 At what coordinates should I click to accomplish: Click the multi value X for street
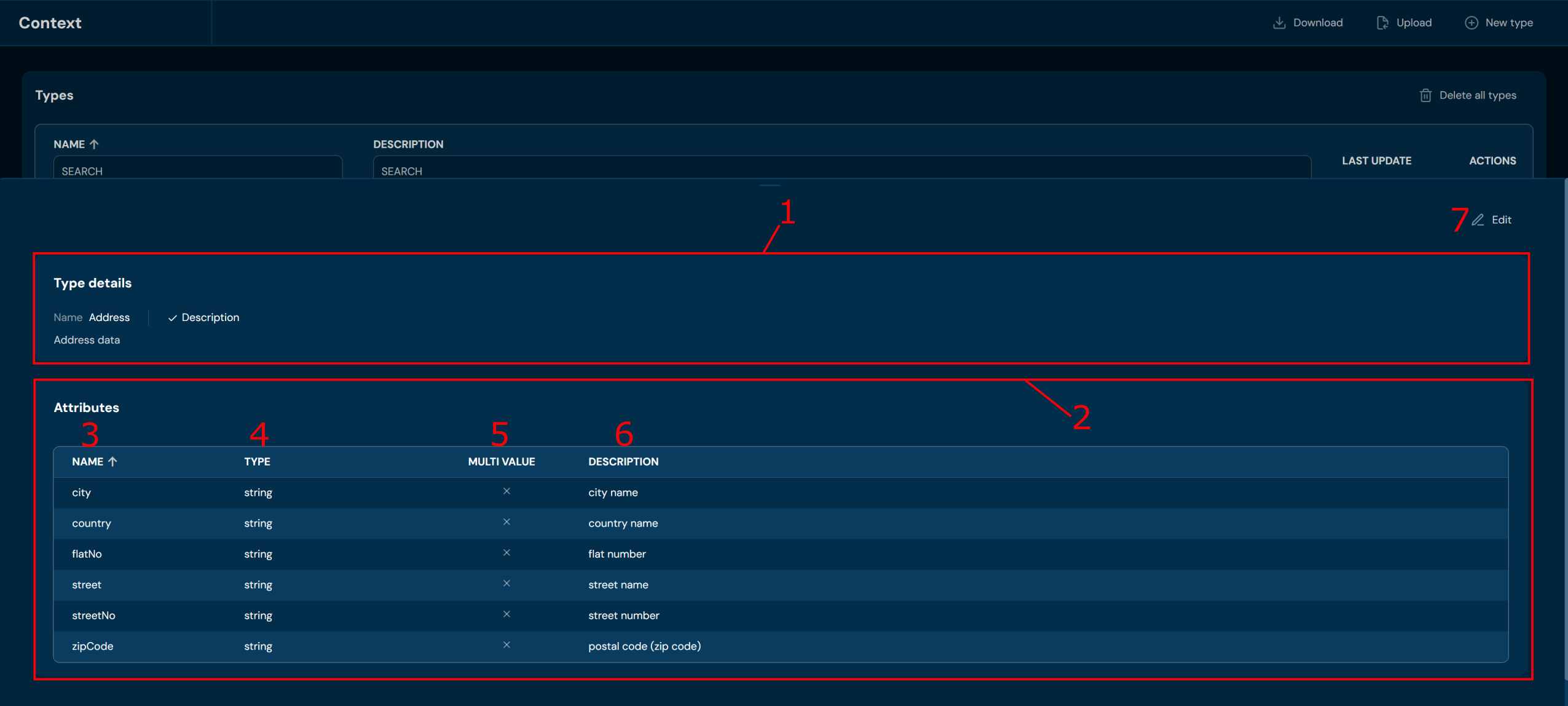point(506,584)
